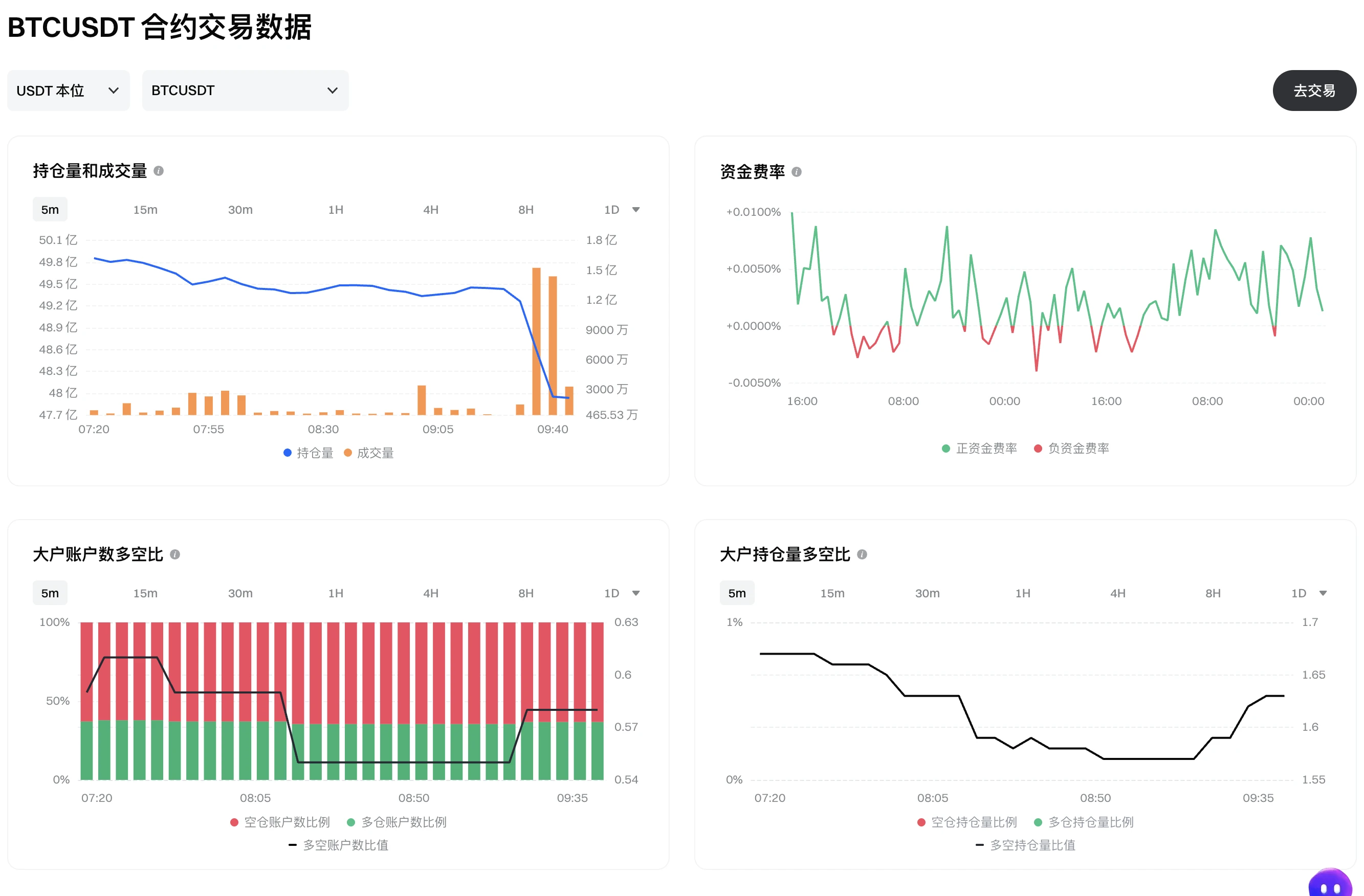Select 4H interval in 大户账户数多空比 chart
Screen dimensions: 1364x896
(x=431, y=593)
